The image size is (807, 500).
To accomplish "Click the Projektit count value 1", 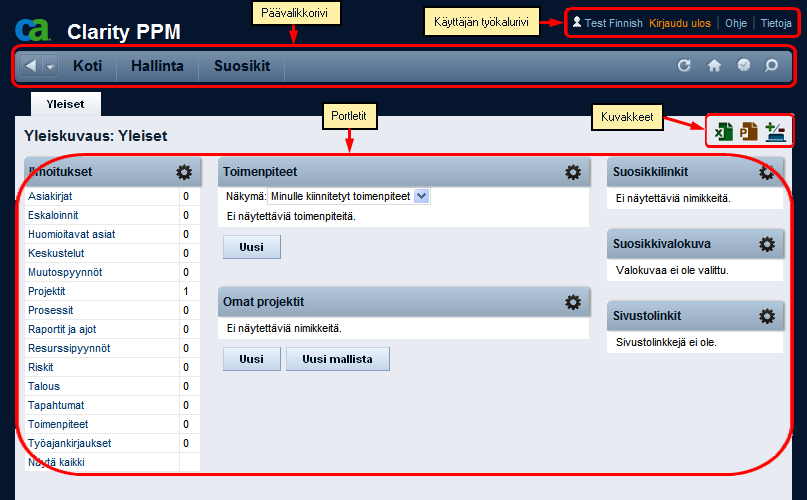I will [186, 291].
